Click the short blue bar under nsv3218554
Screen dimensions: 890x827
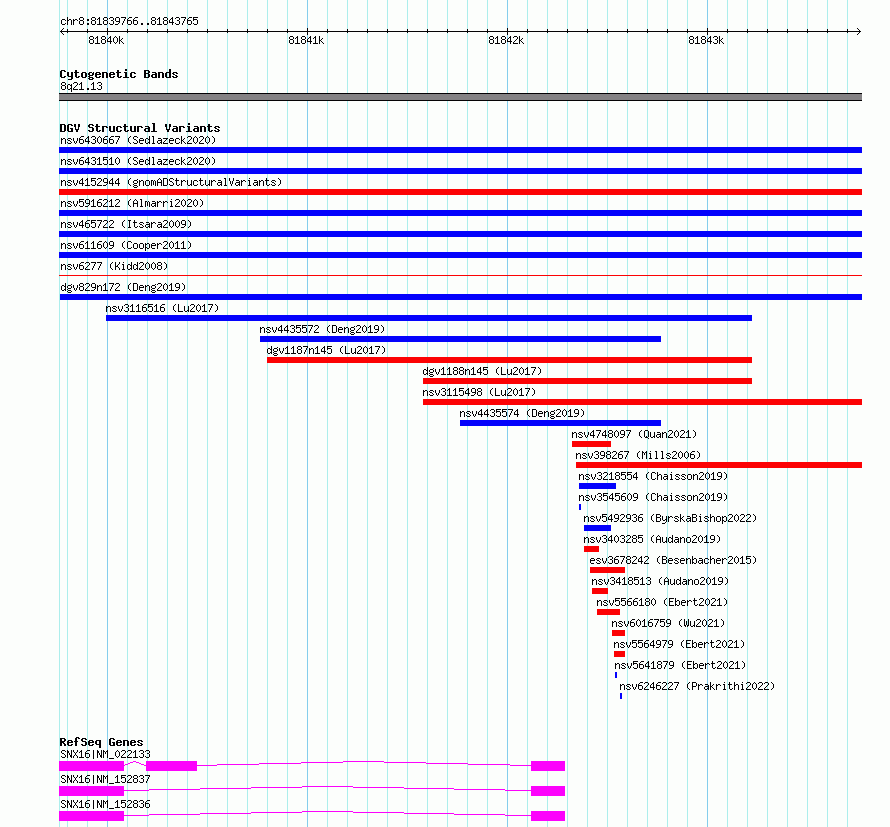(597, 486)
